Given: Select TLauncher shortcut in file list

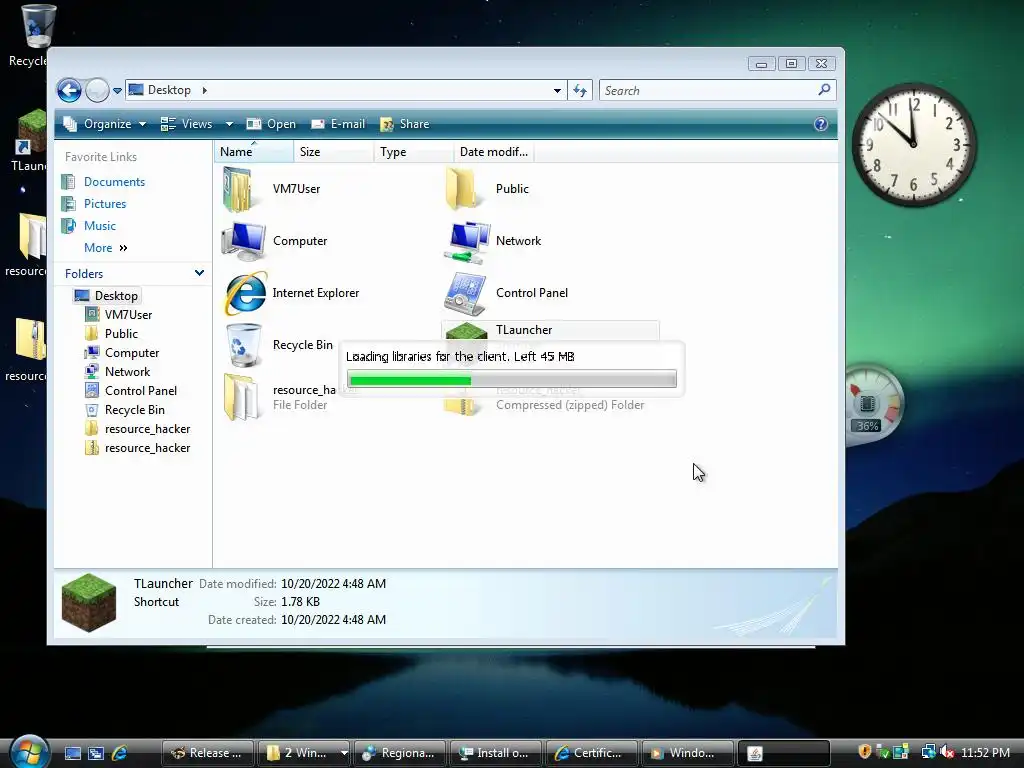Looking at the screenshot, I should point(551,330).
